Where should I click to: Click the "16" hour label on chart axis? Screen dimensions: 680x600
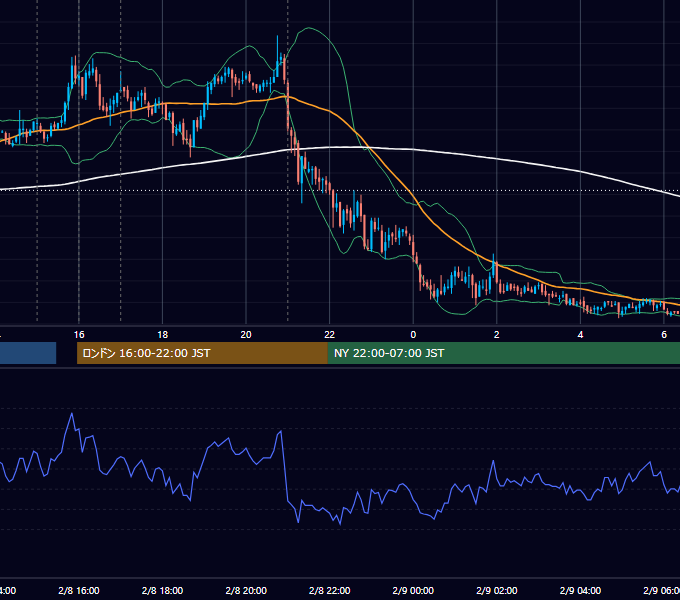click(79, 335)
